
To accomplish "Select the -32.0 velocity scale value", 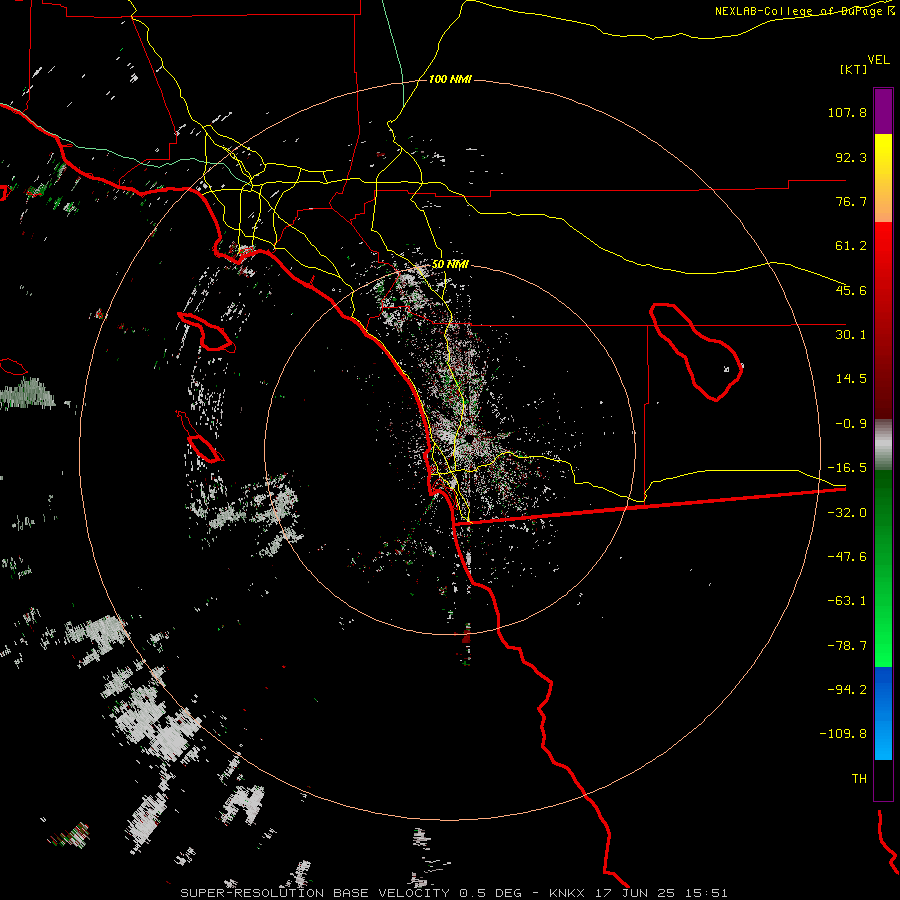I will coord(847,513).
